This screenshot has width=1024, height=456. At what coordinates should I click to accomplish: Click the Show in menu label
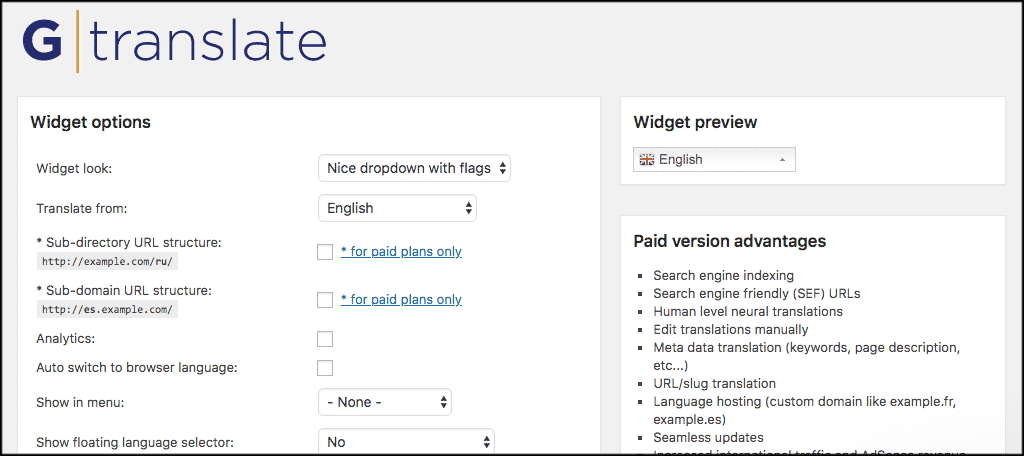[x=80, y=402]
